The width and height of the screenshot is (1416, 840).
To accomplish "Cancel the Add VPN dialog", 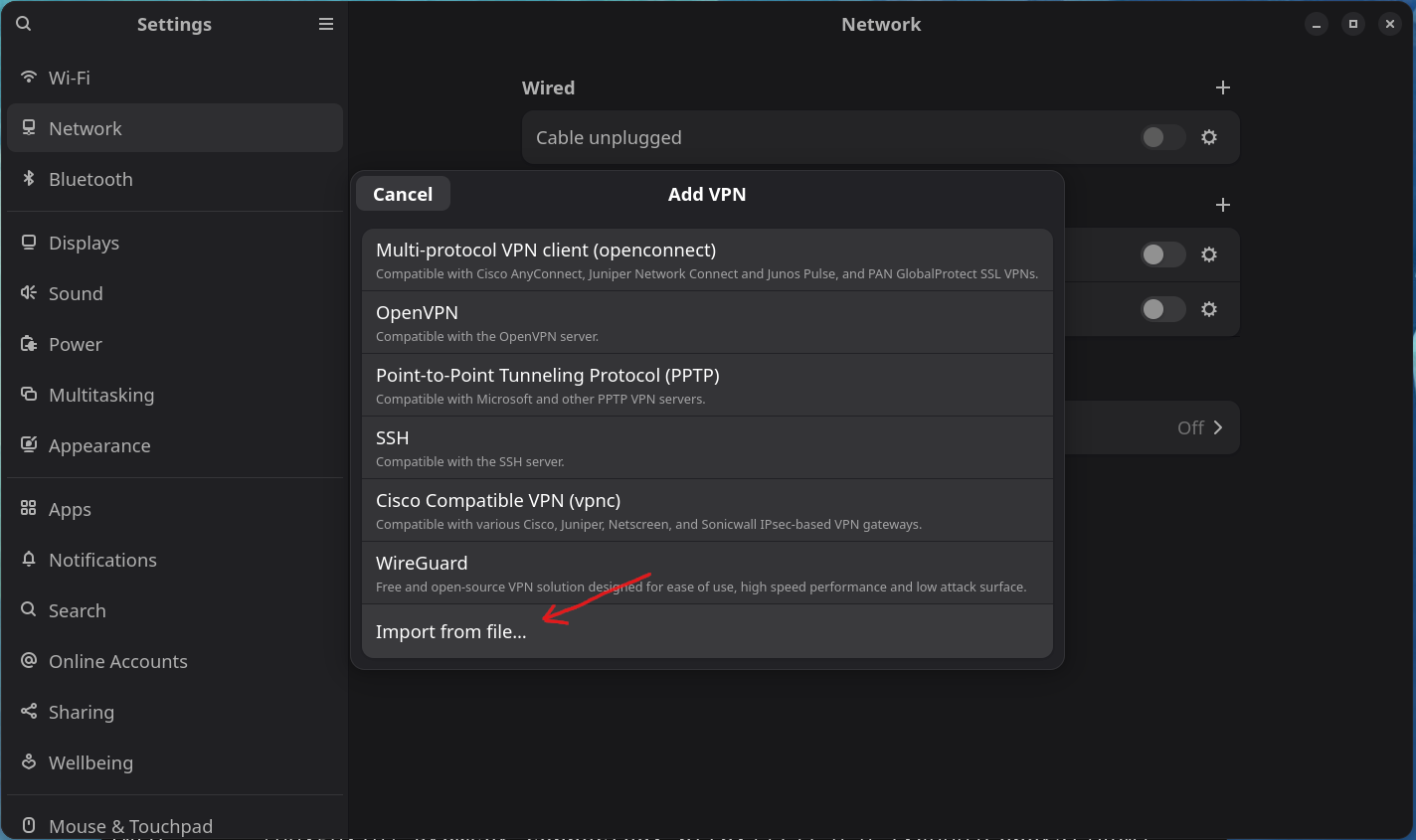I will [x=403, y=194].
